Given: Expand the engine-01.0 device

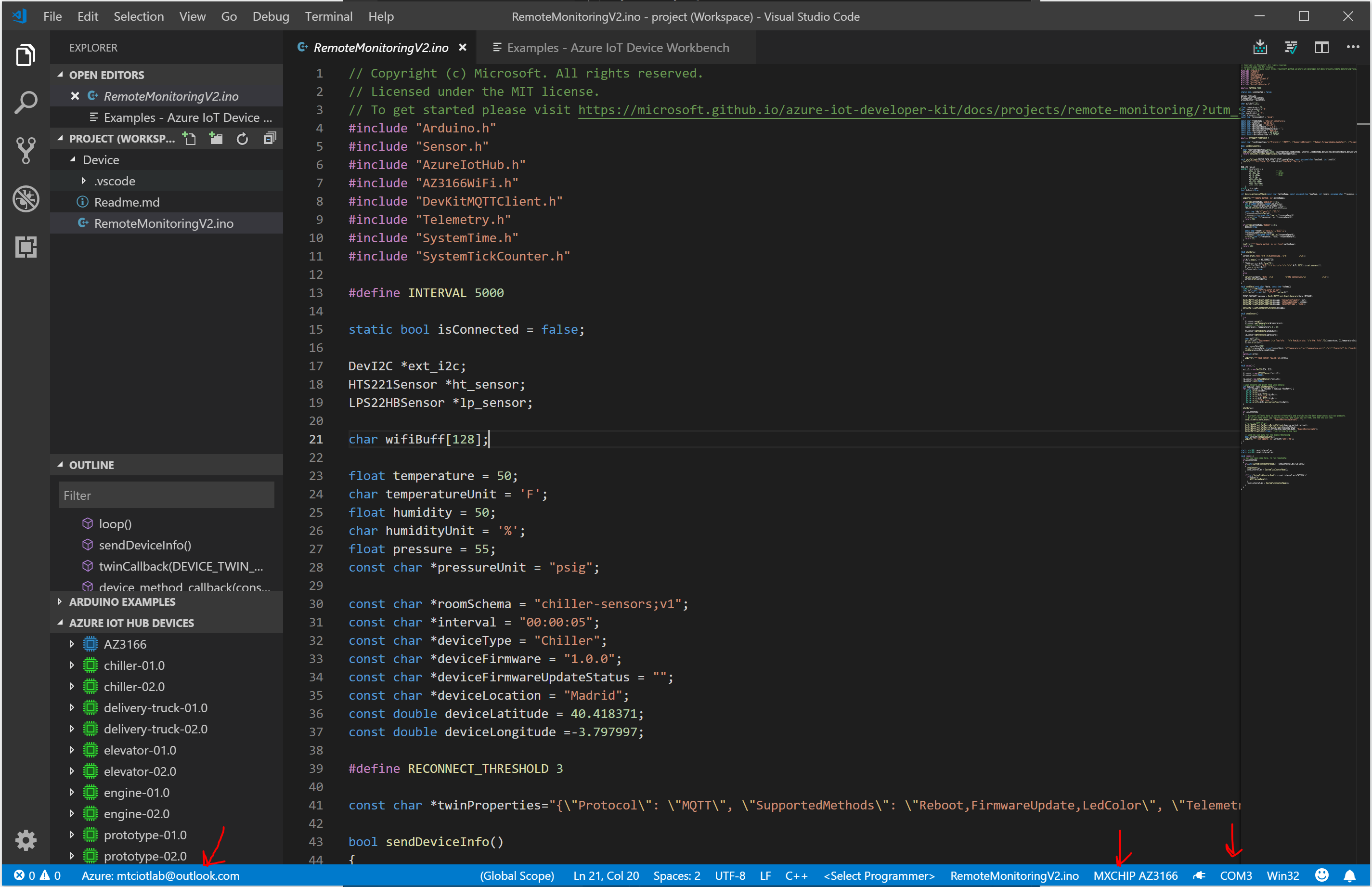Looking at the screenshot, I should click(x=72, y=793).
